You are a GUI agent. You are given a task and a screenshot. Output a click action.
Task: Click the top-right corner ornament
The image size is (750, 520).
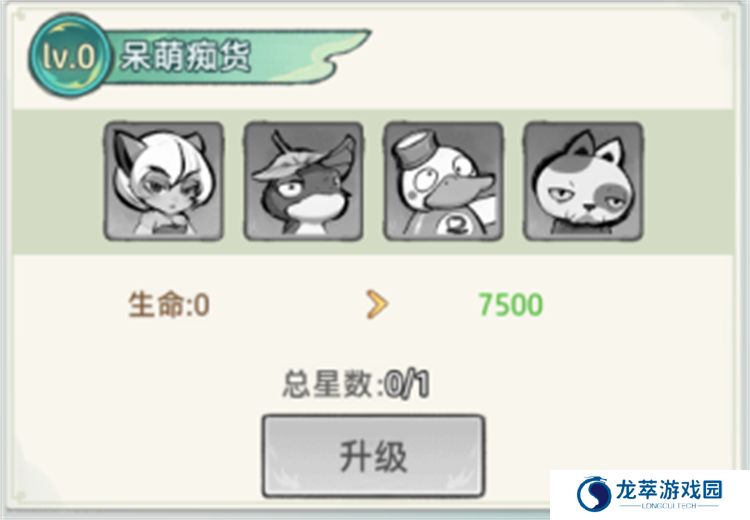726,16
